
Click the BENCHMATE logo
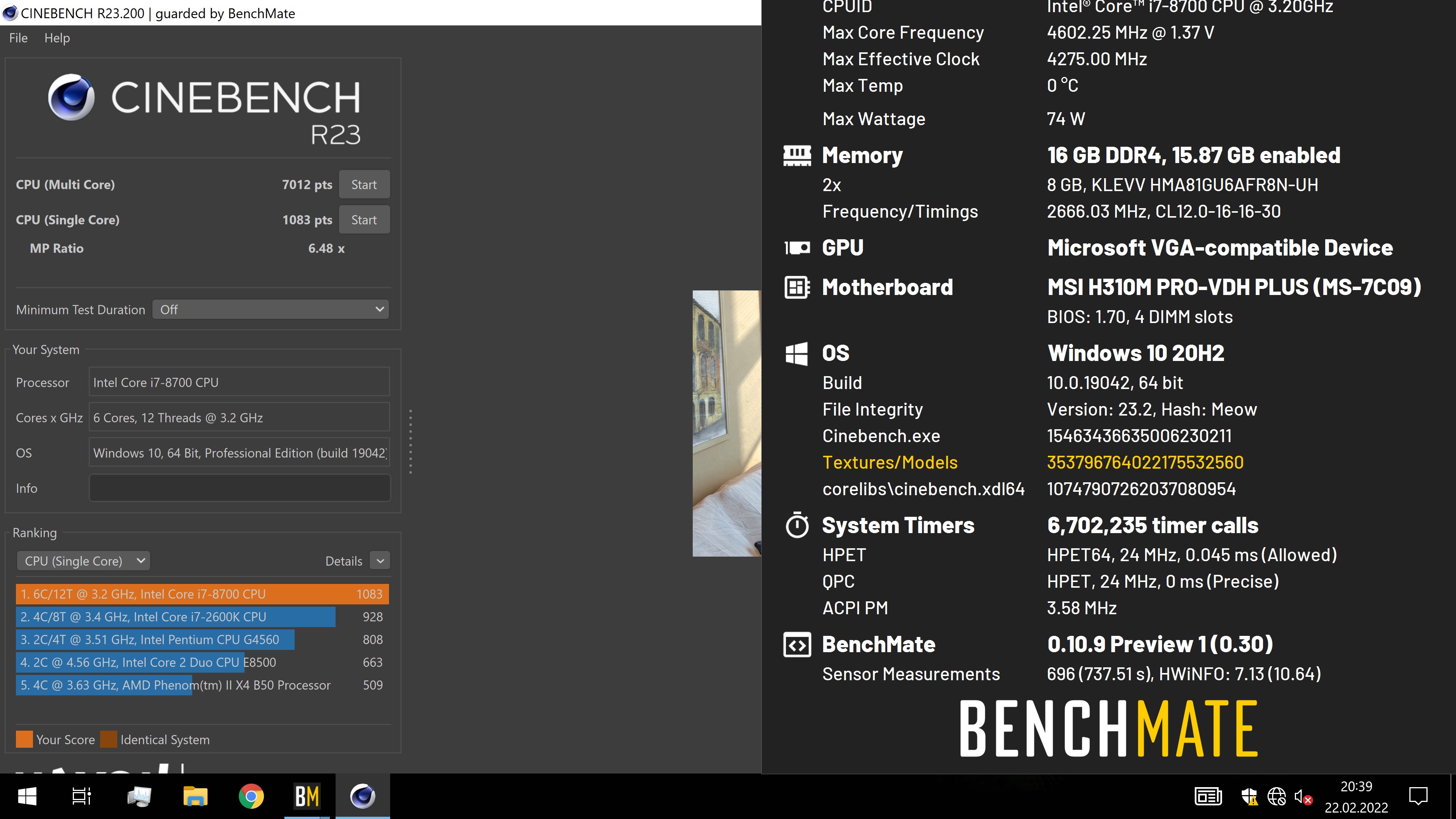pos(1109,728)
